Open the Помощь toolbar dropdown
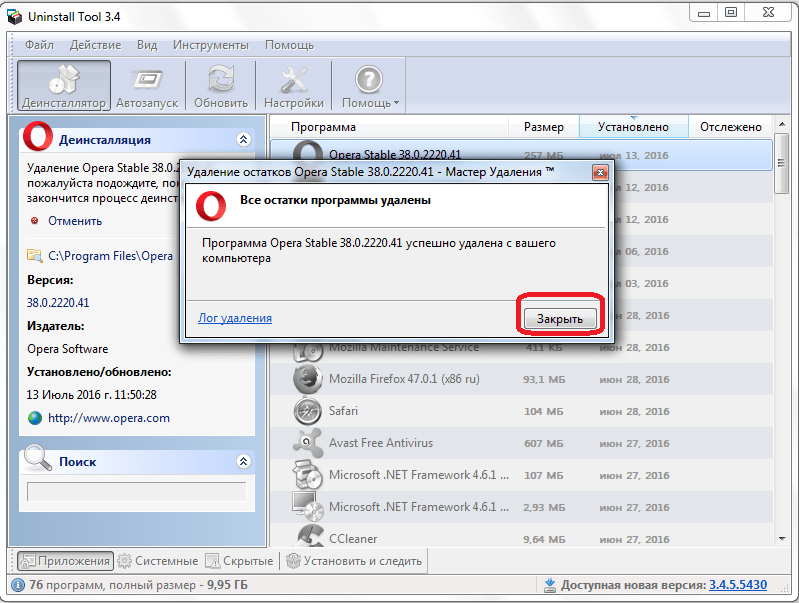The image size is (799, 603). (369, 86)
